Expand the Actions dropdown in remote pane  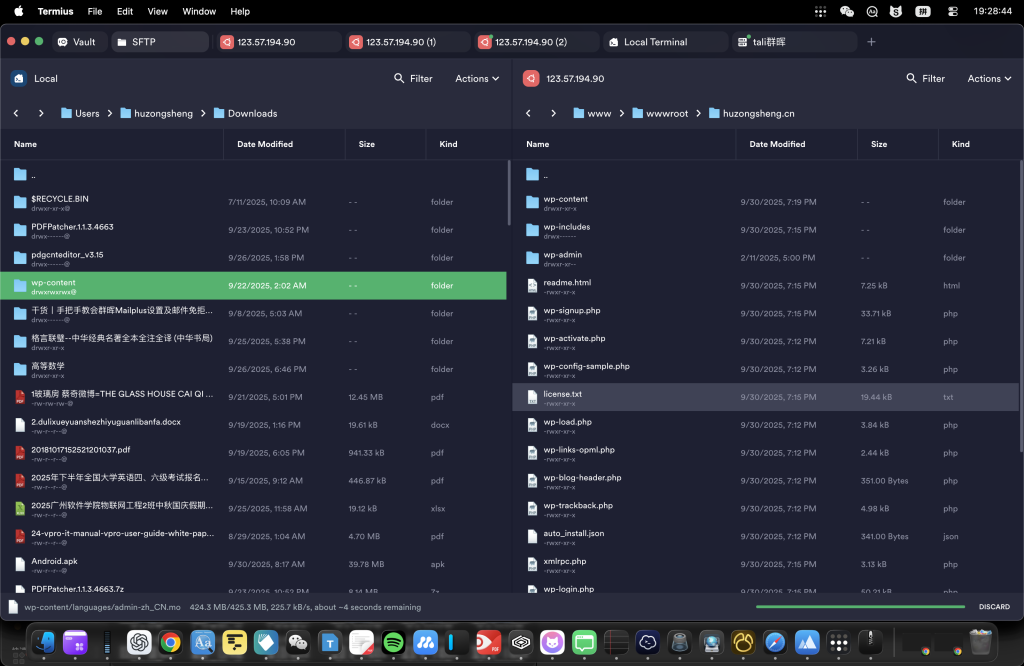(989, 78)
